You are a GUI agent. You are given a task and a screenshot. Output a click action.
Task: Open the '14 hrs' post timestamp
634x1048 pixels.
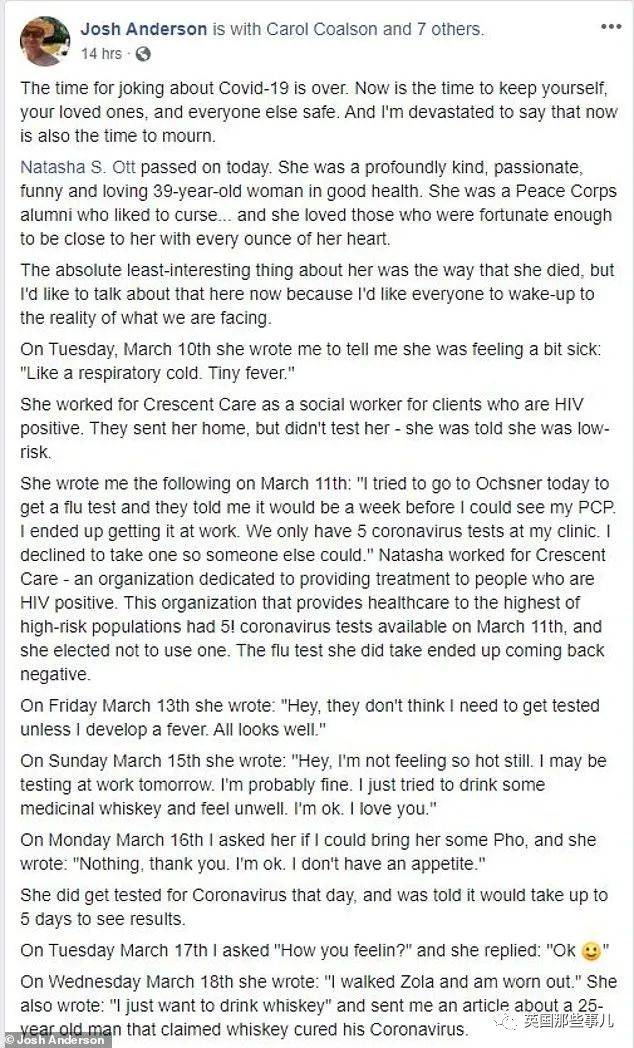[x=101, y=54]
